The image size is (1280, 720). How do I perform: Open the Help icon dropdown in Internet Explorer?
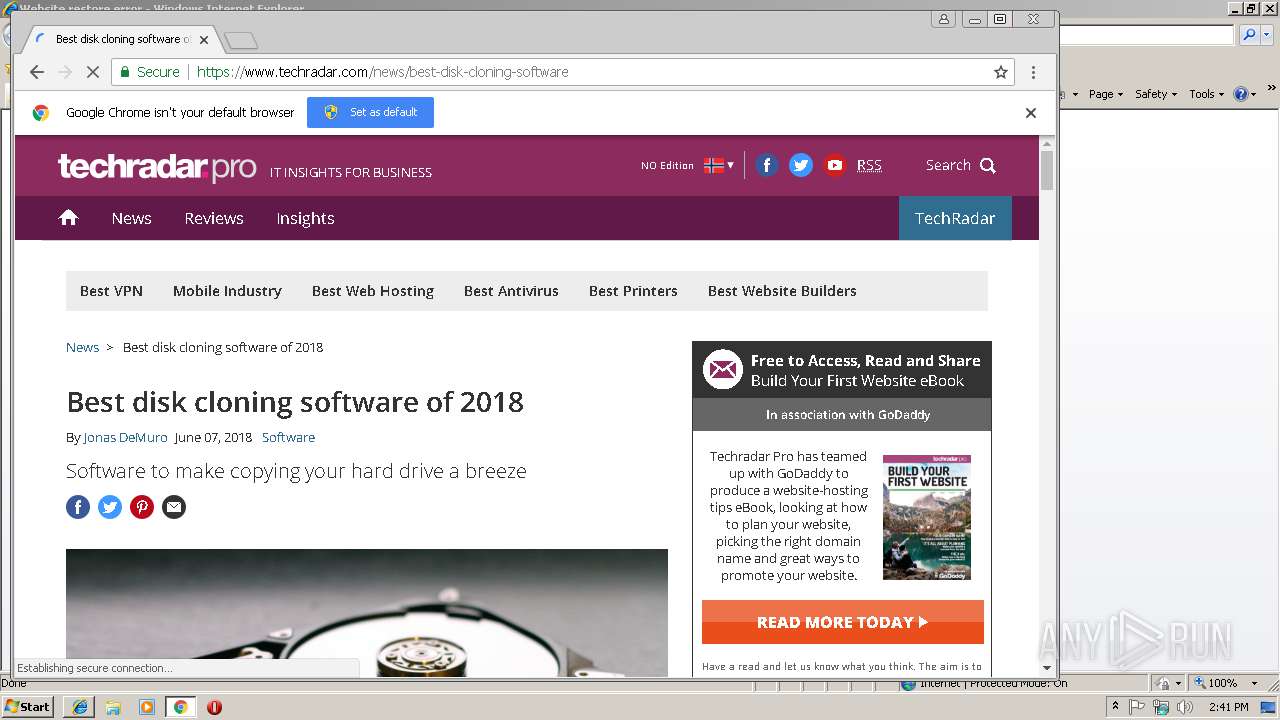click(1245, 94)
